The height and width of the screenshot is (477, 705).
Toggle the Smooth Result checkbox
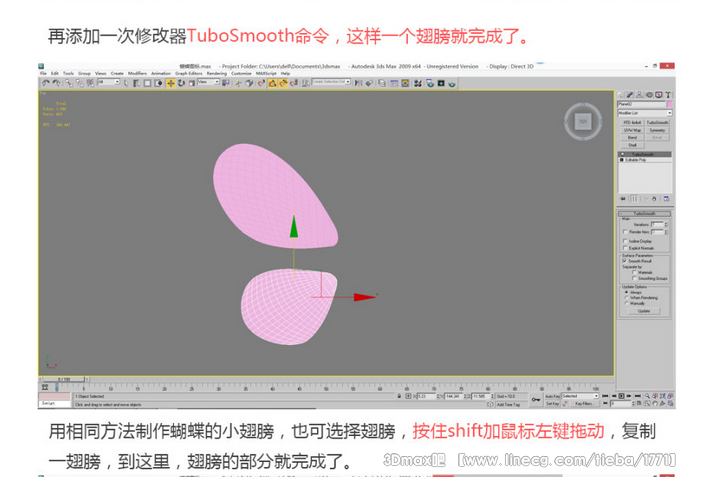tap(625, 261)
